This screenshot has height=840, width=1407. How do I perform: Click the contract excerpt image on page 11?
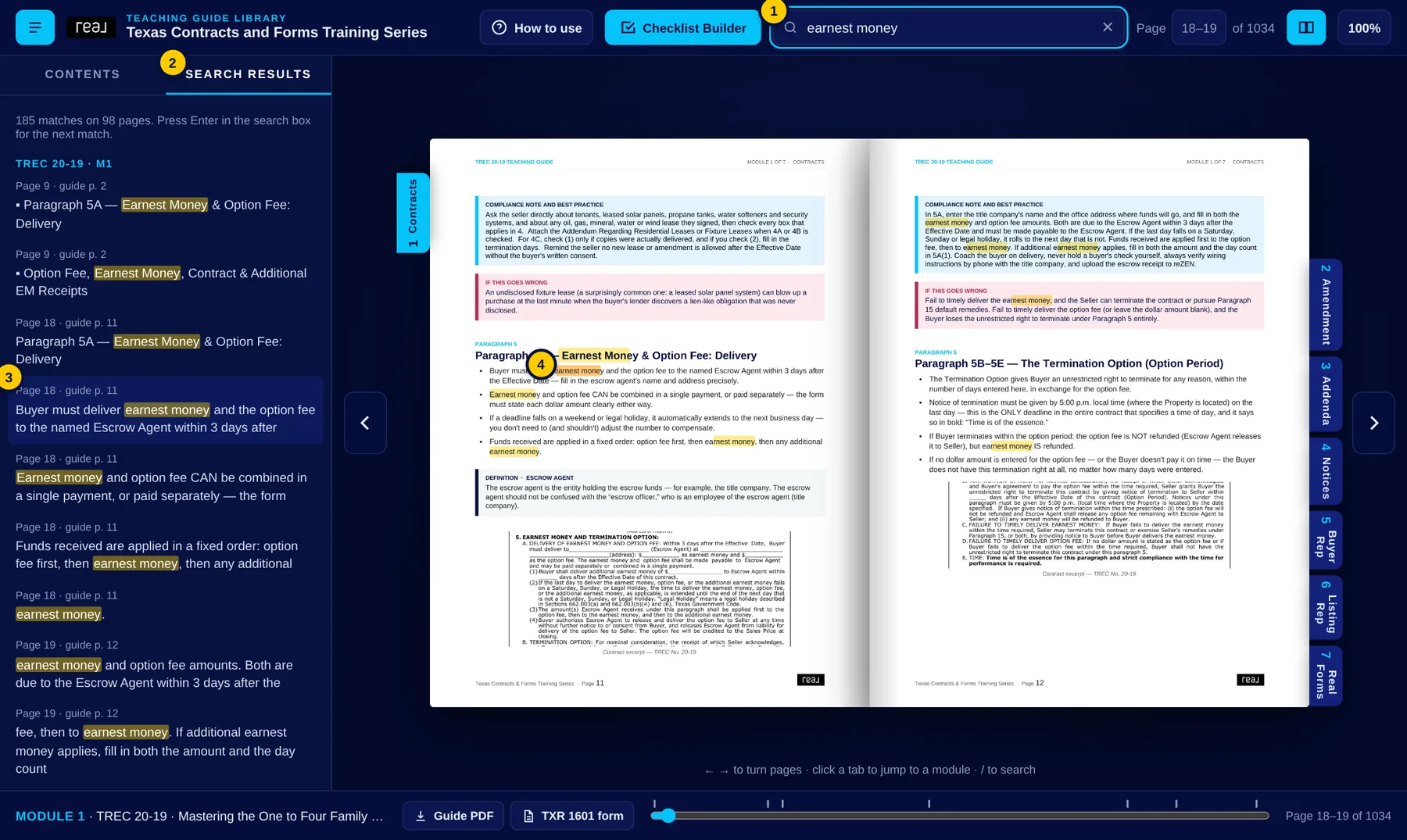(650, 589)
